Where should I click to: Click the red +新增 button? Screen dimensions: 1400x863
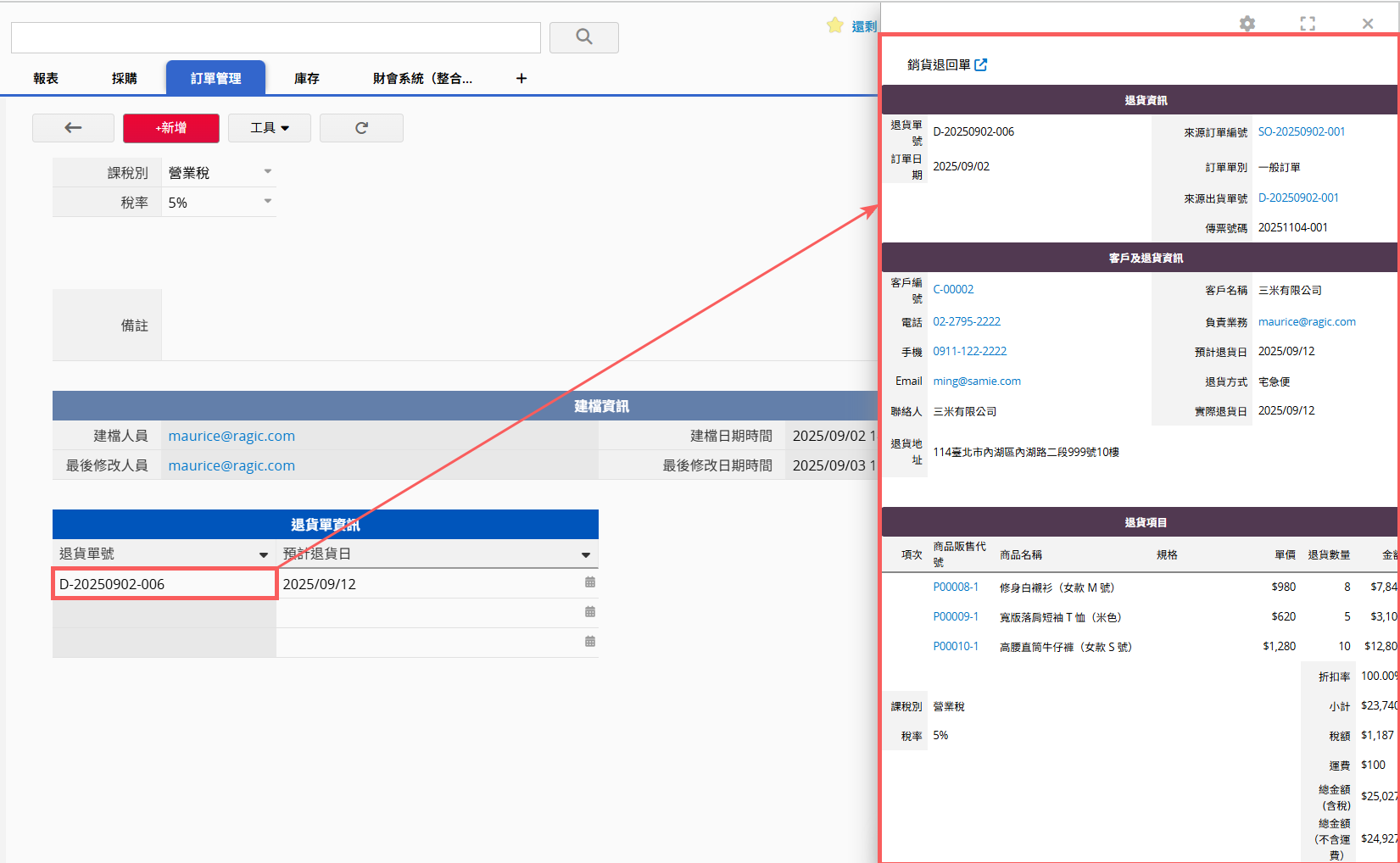tap(171, 128)
